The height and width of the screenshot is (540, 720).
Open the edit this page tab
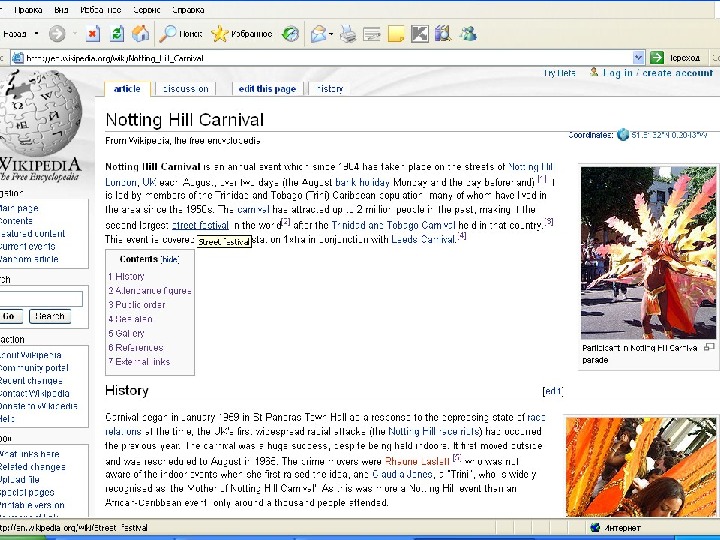pos(267,89)
